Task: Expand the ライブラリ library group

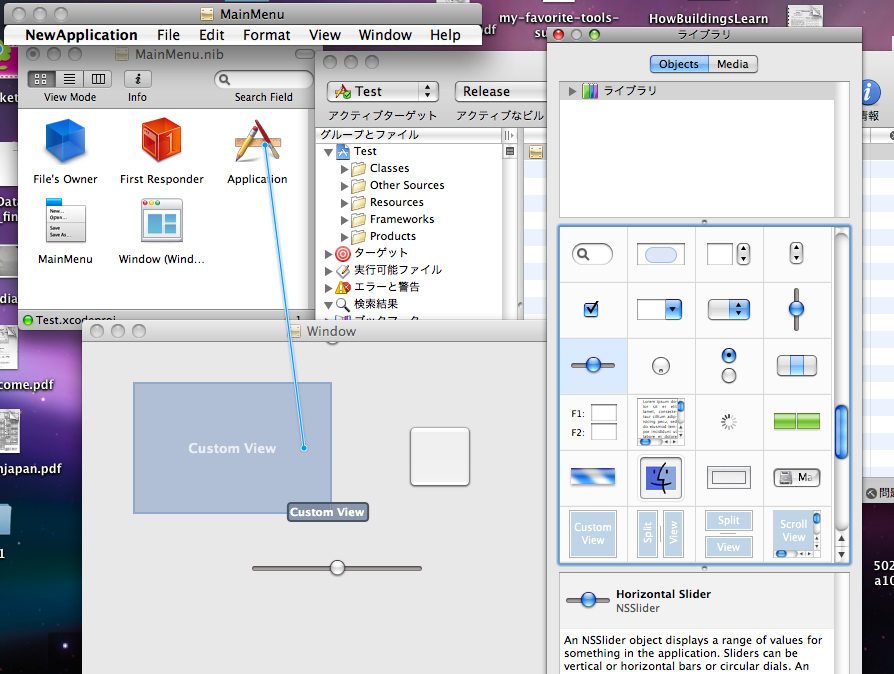Action: coord(572,91)
